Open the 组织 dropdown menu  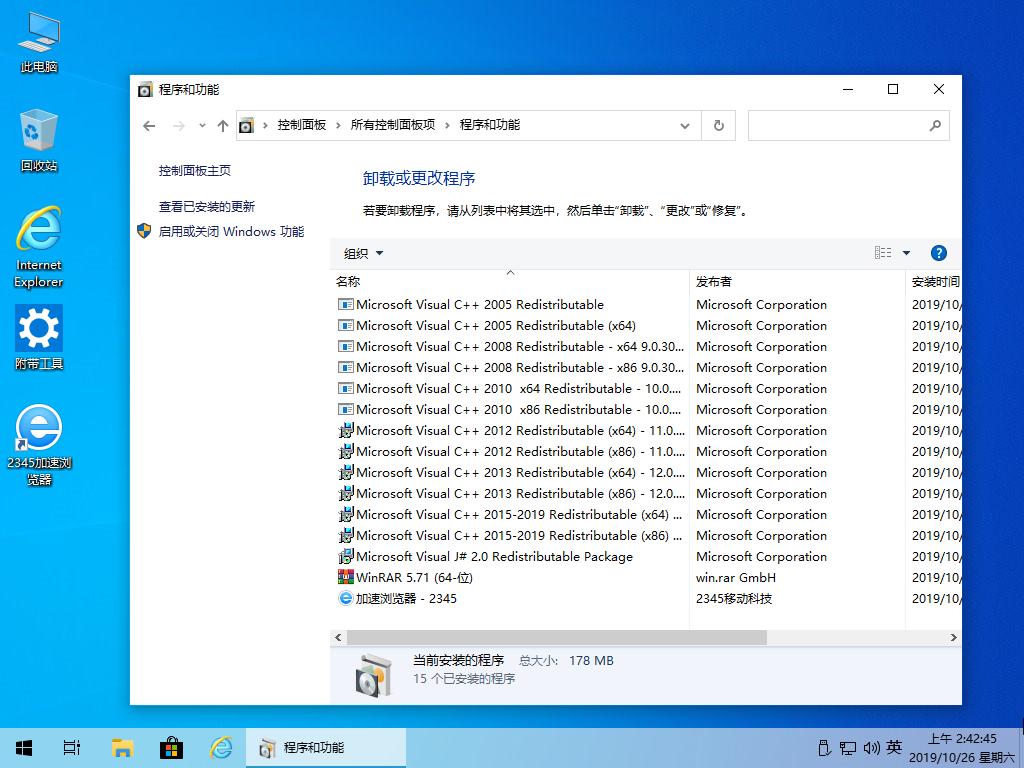pyautogui.click(x=363, y=253)
